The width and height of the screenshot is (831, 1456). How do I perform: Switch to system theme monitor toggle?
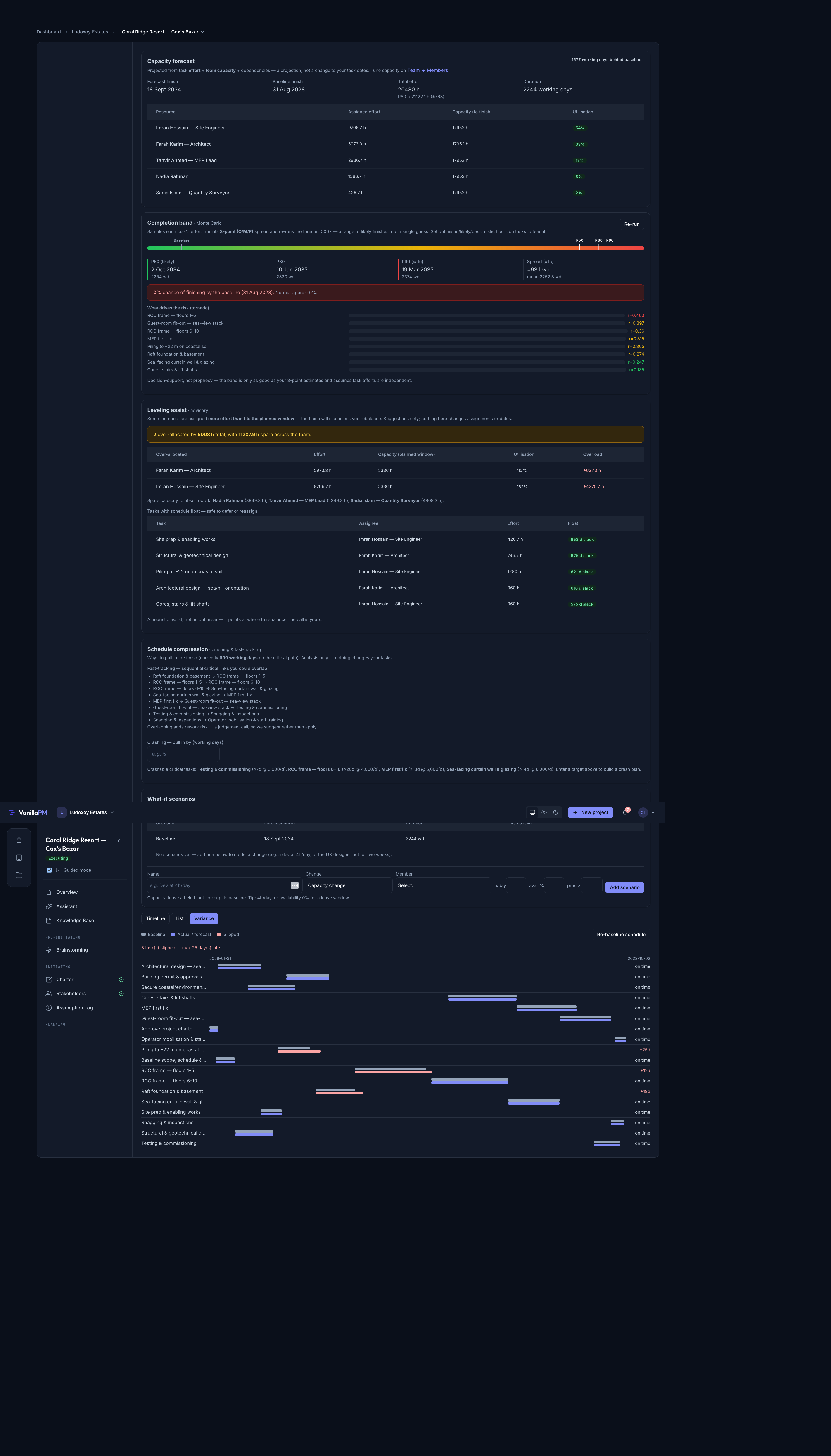pos(532,812)
